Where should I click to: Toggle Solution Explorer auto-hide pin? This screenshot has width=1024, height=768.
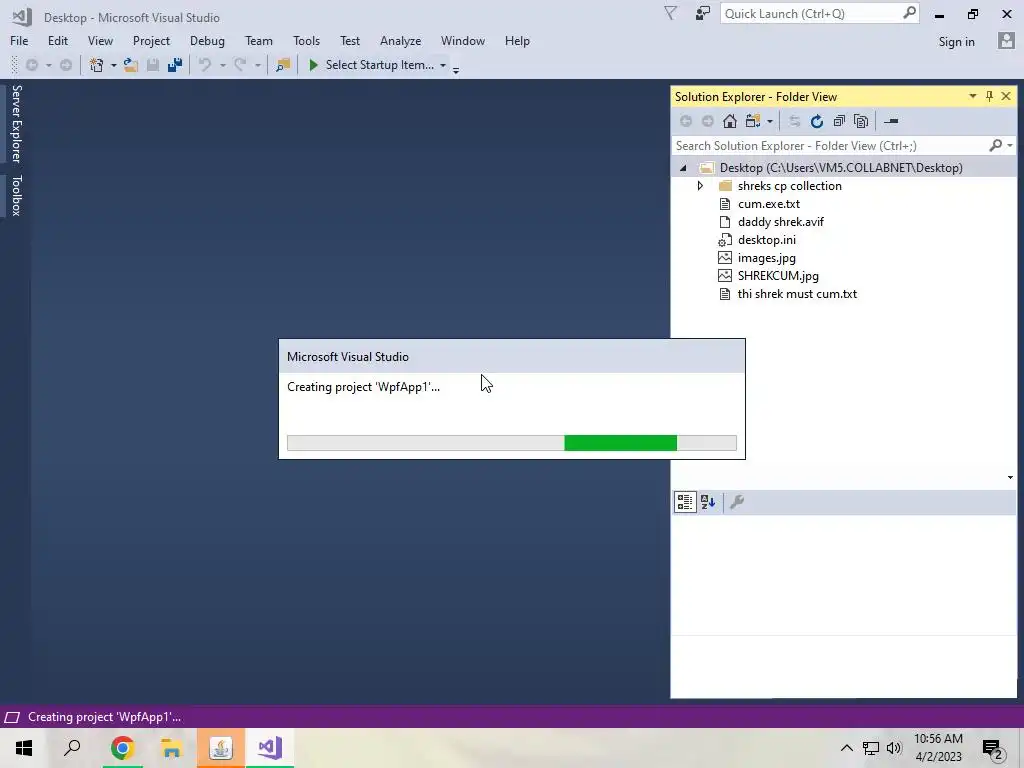989,96
